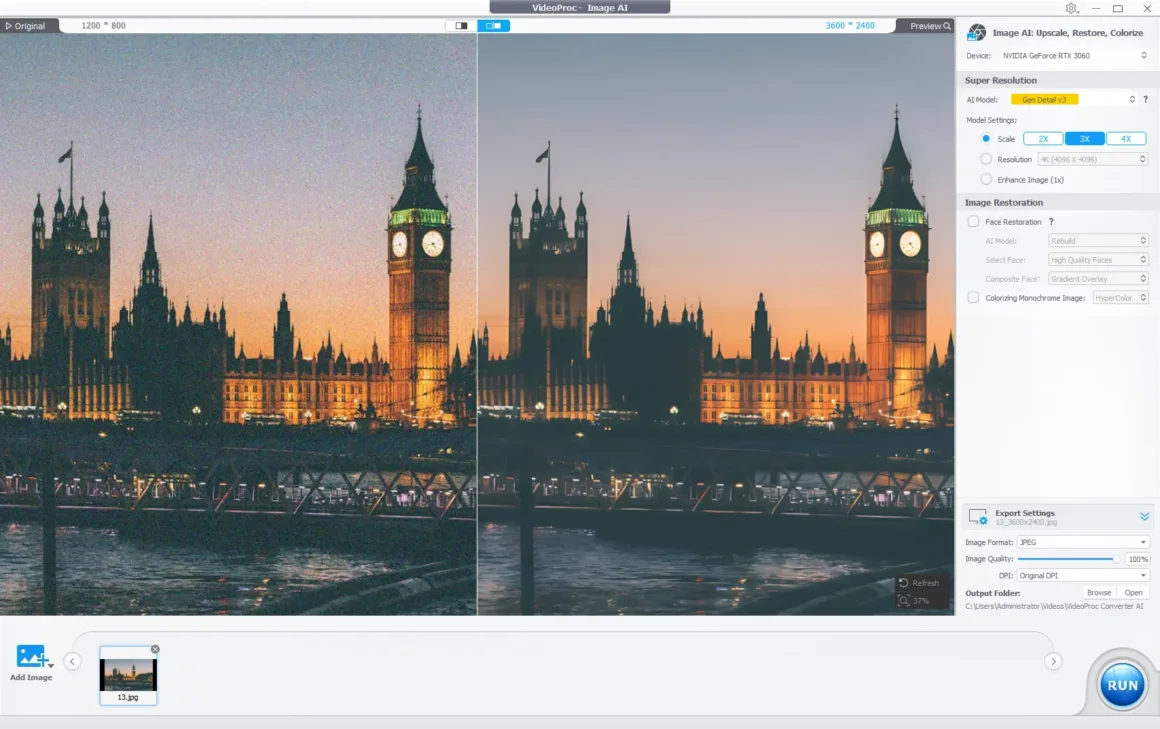
Task: Click the 37% zoom indicator icon
Action: (x=903, y=600)
